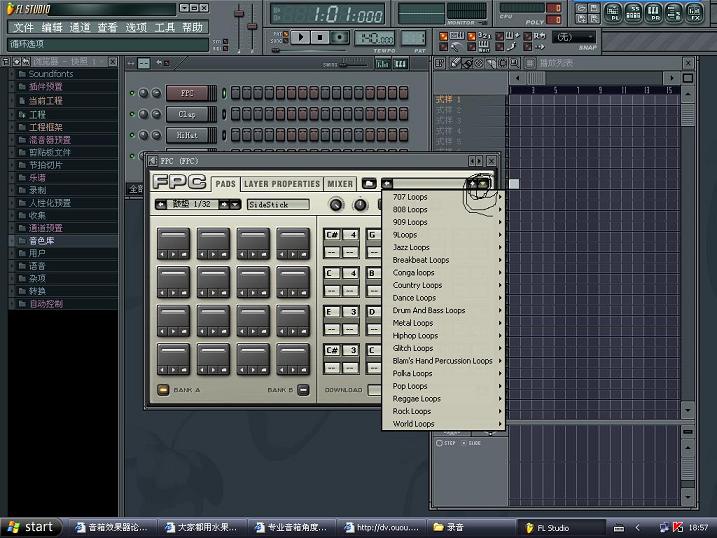Toggle the Bank A indicator

[163, 390]
